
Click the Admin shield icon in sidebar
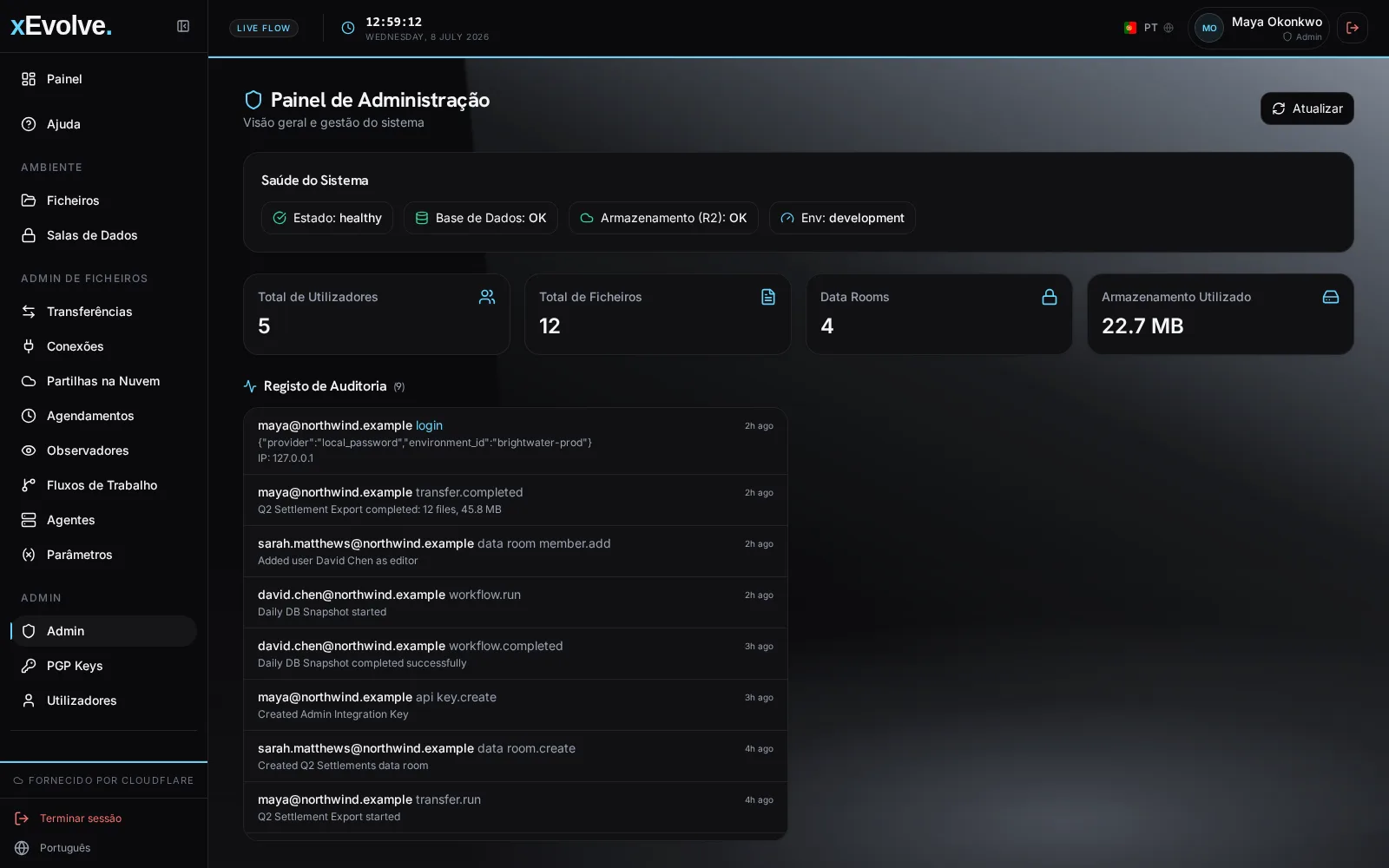coord(29,631)
